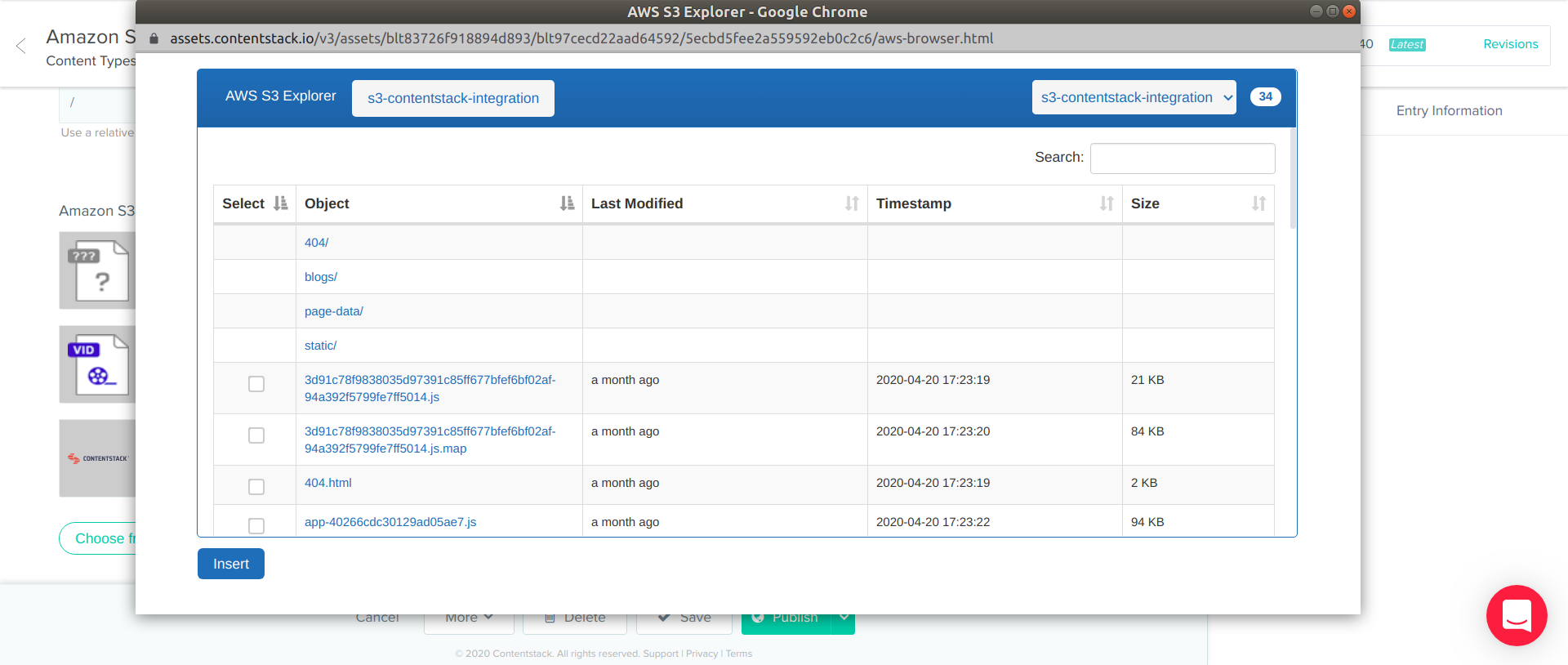Open app-40266cdc30129ad05ae7.js object link
This screenshot has height=665, width=1568.
pos(390,522)
